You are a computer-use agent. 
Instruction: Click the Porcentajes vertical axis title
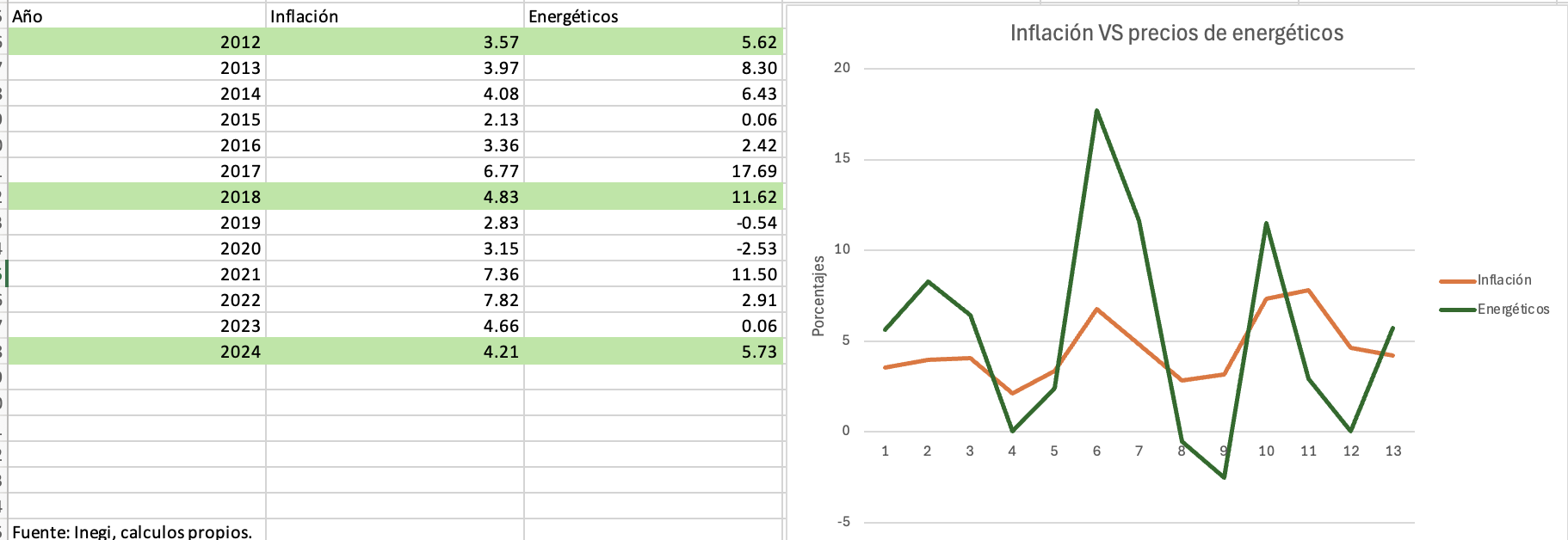[x=818, y=297]
